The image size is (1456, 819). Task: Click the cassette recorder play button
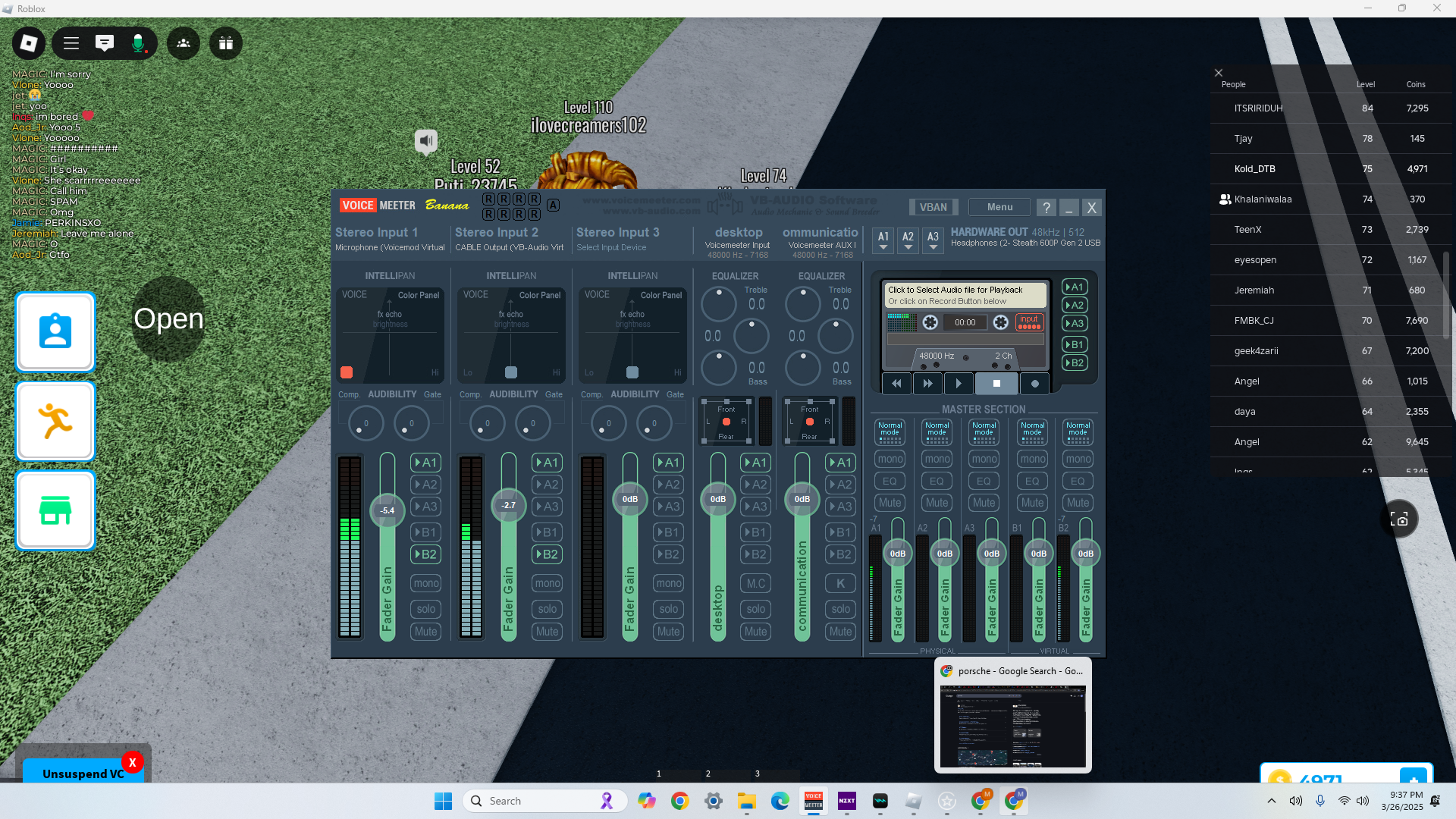point(959,384)
